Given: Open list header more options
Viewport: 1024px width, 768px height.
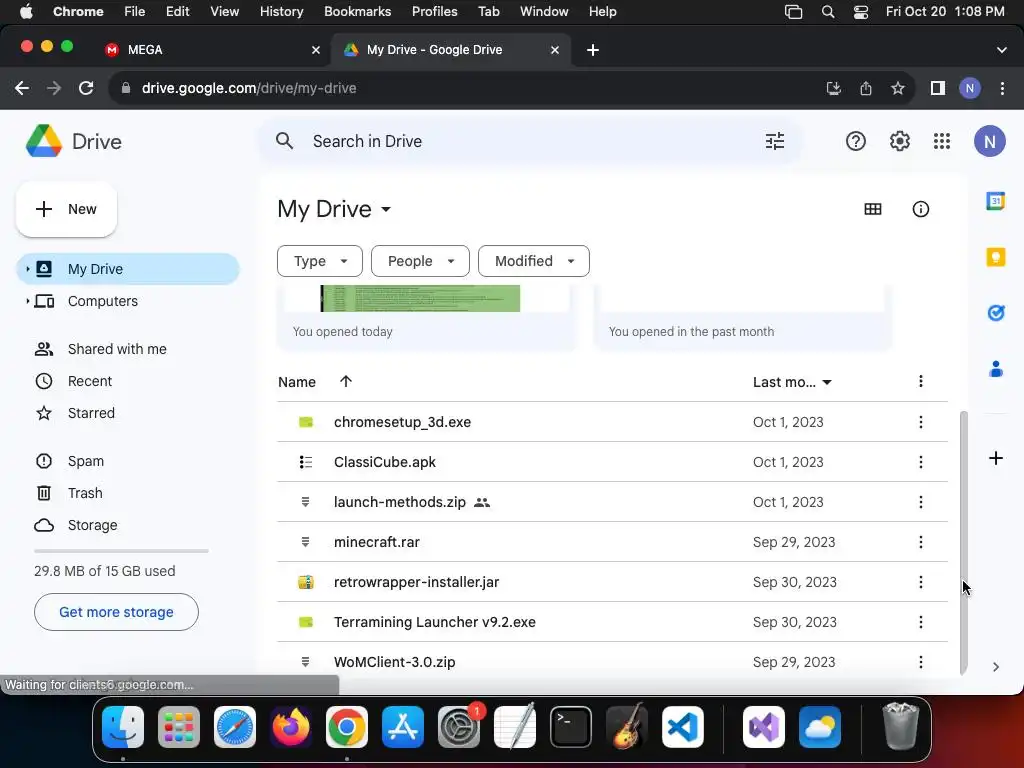Looking at the screenshot, I should pos(920,381).
